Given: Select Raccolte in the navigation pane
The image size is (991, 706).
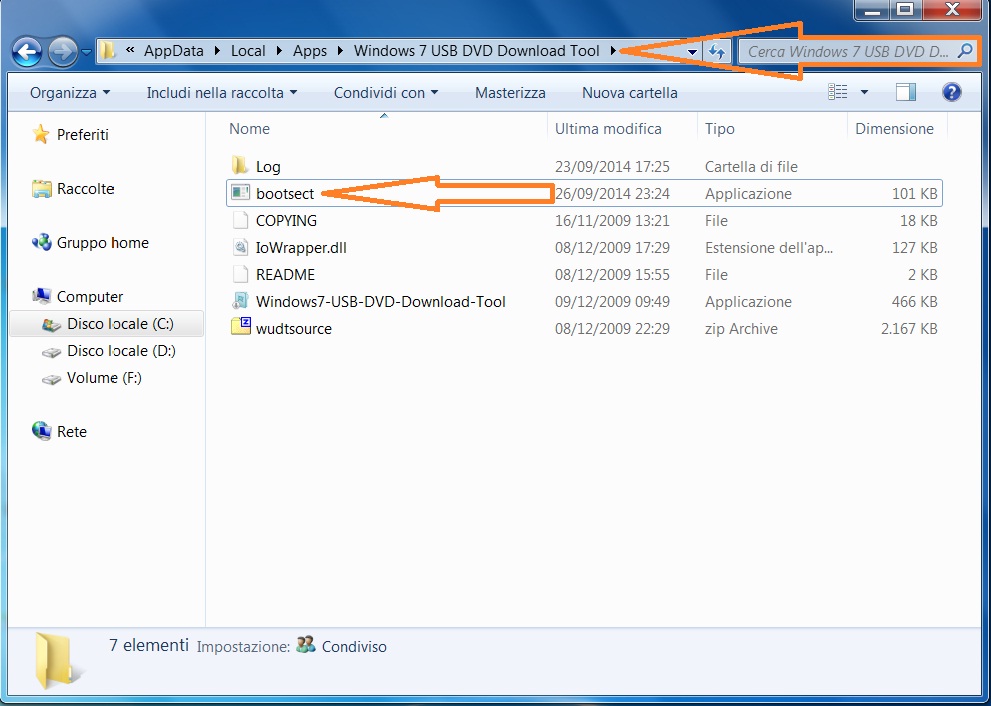Looking at the screenshot, I should pyautogui.click(x=85, y=189).
